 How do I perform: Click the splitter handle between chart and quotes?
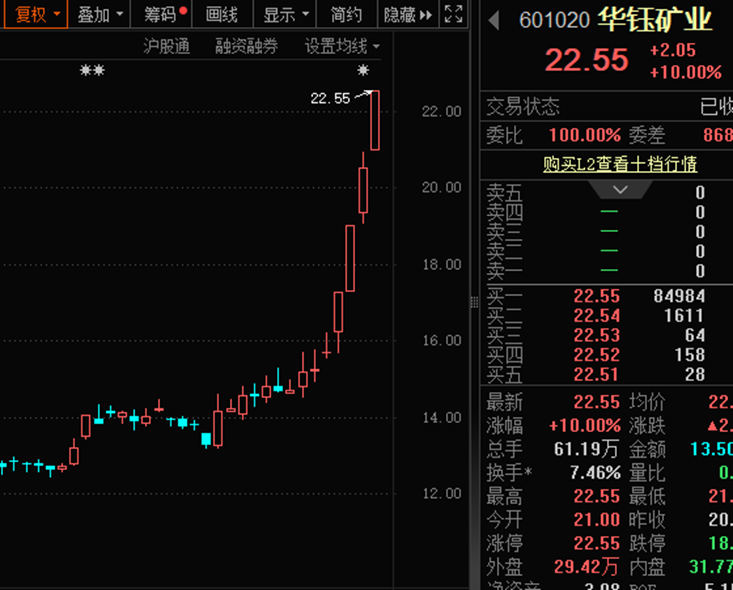click(x=474, y=302)
